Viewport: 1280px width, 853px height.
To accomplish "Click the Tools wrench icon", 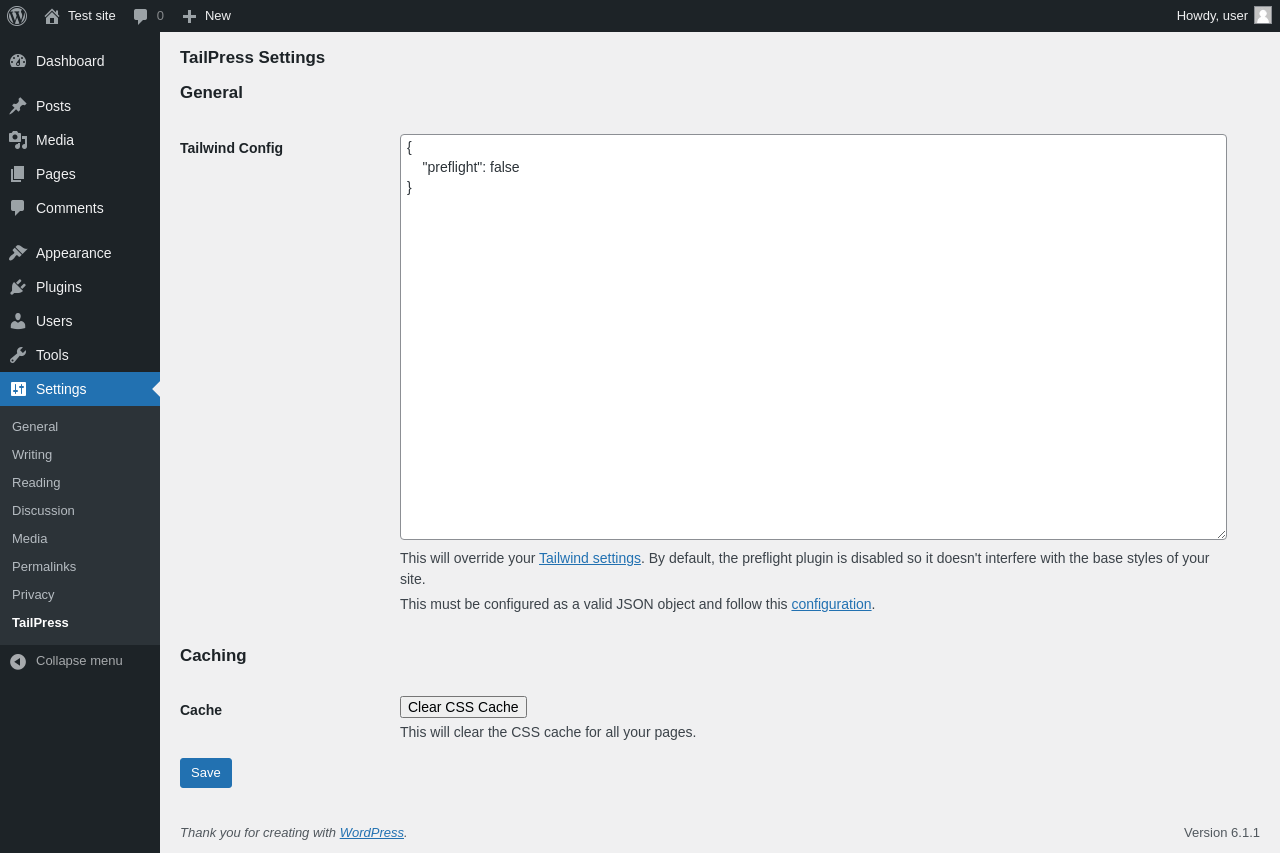I will (18, 355).
